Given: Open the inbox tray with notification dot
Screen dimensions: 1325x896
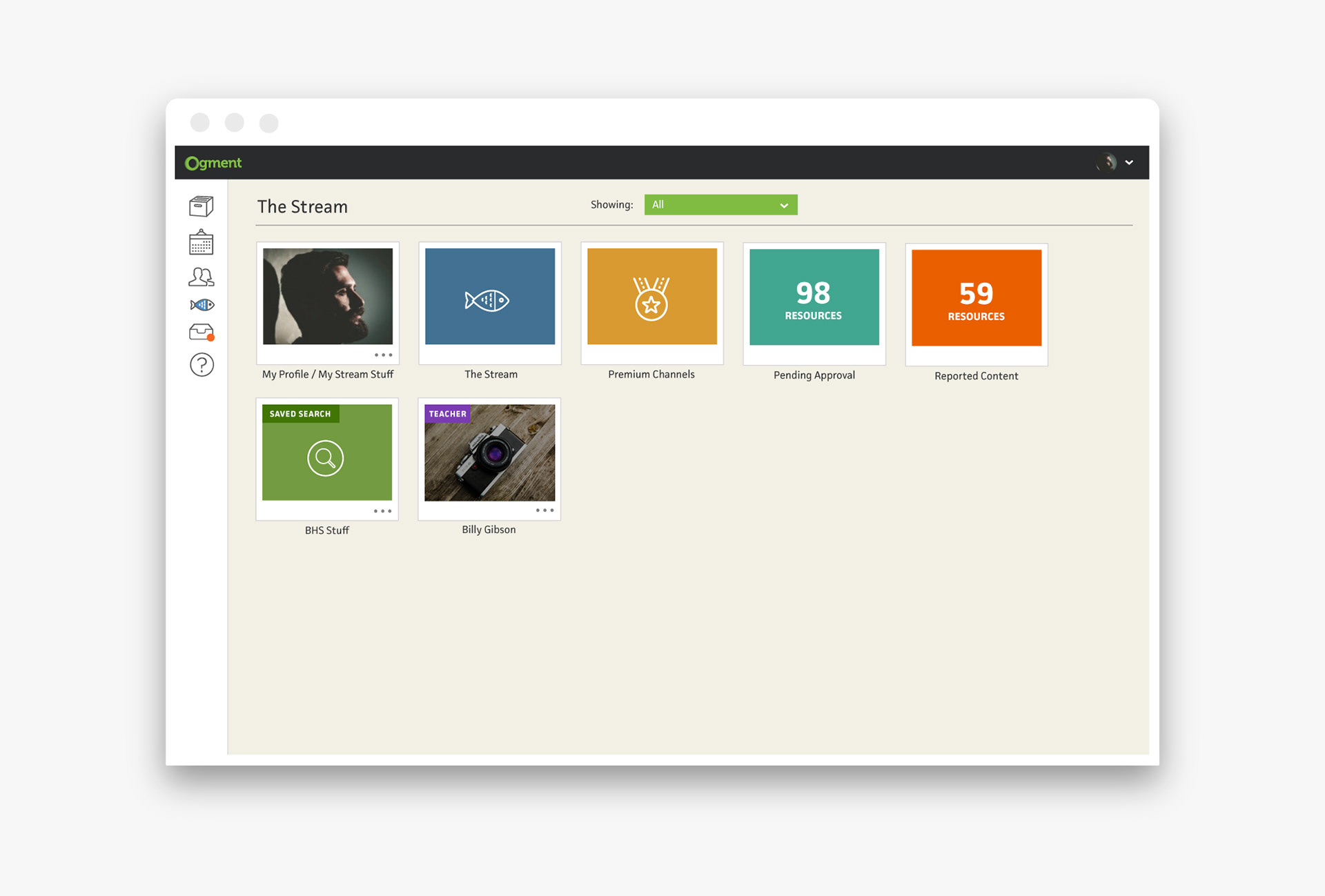Looking at the screenshot, I should [x=202, y=332].
